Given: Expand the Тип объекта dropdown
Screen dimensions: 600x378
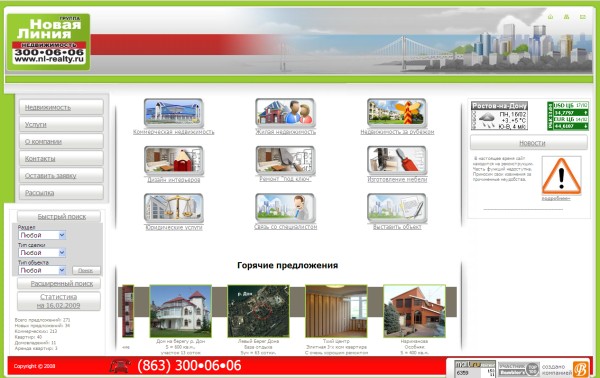Looking at the screenshot, I should [42, 270].
